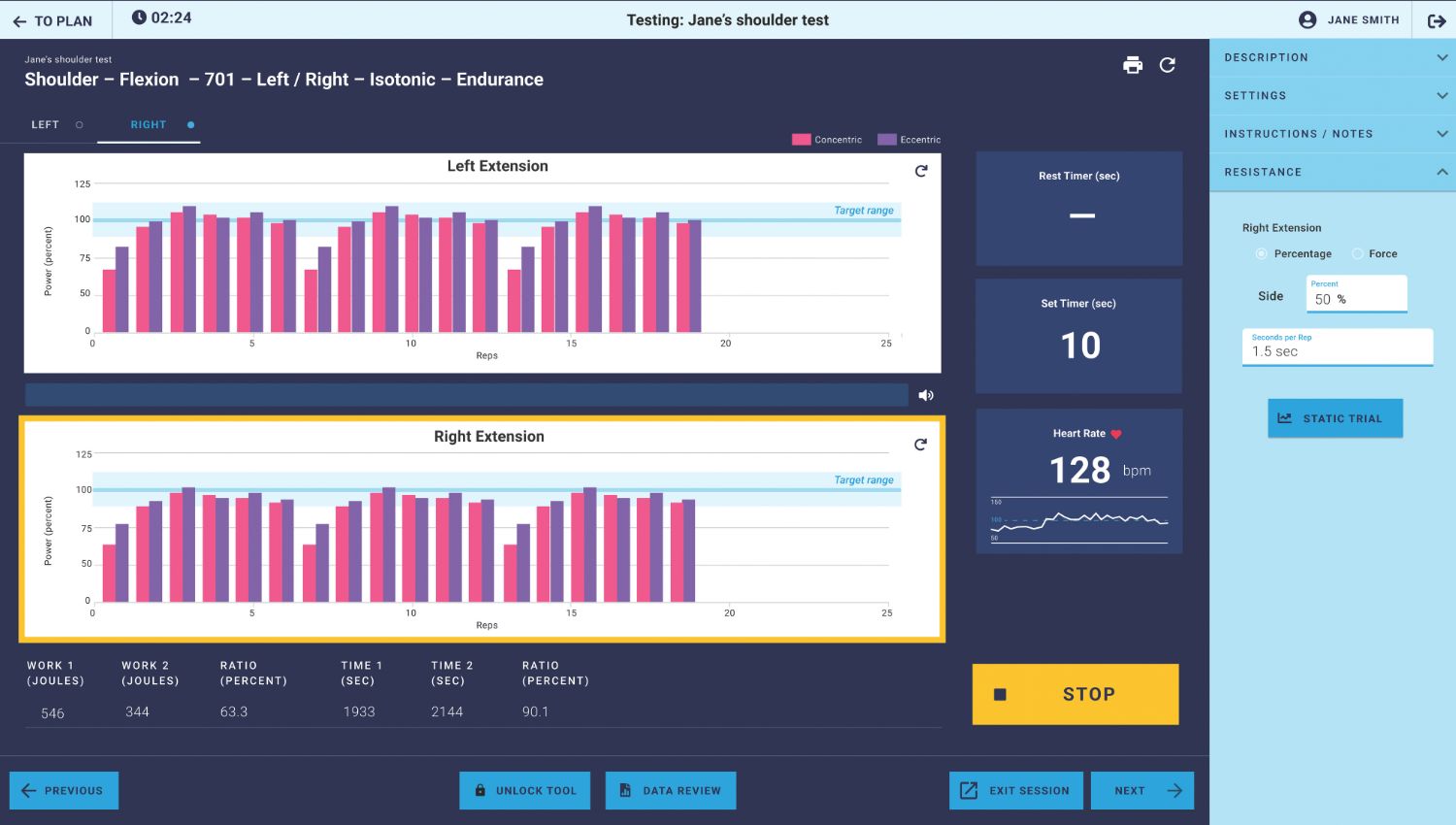Screen dimensions: 1456x825
Task: Collapse the Resistance section
Action: (1332, 172)
